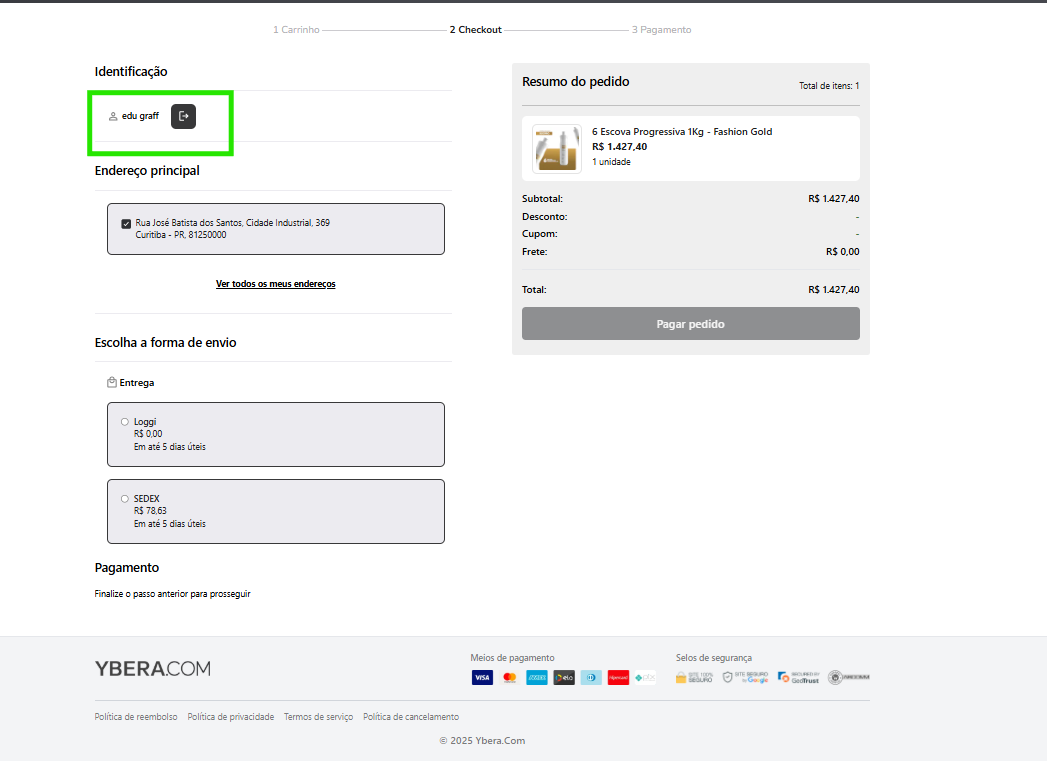This screenshot has height=771, width=1047.
Task: Click the American Express payment icon
Action: [537, 678]
